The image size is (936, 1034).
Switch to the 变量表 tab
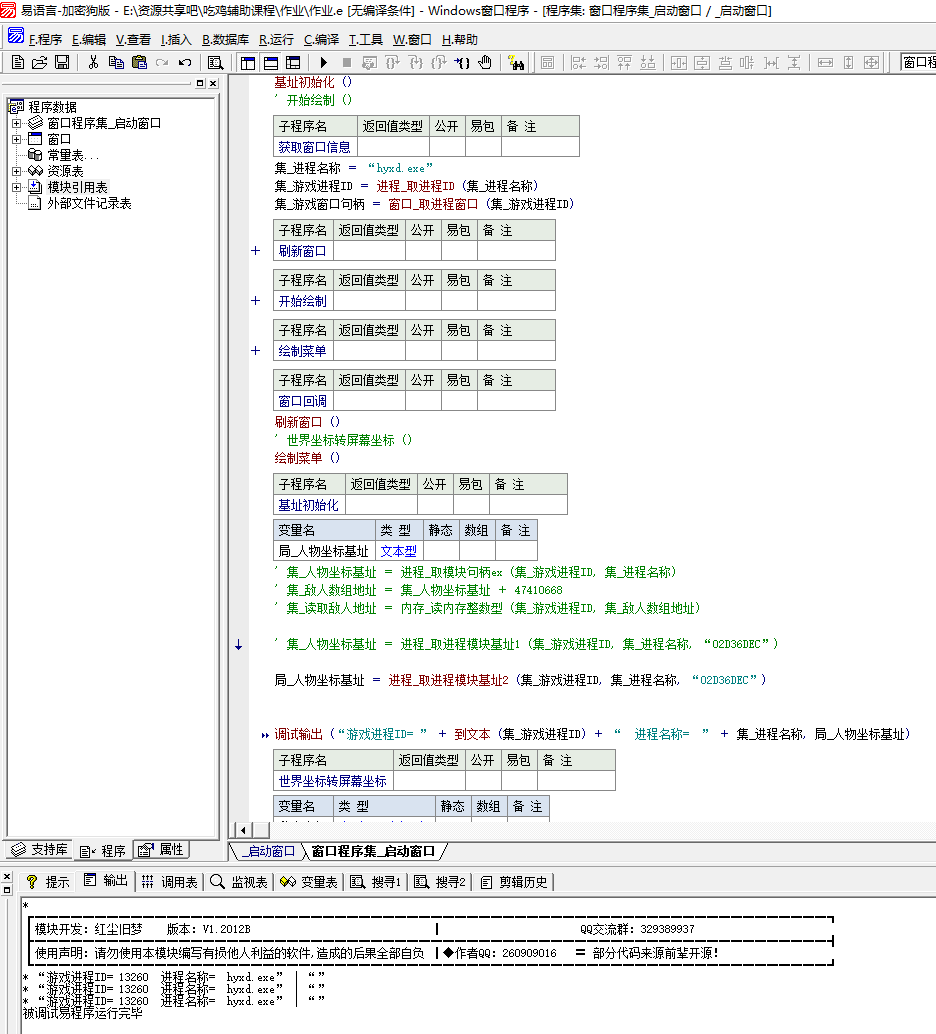tap(309, 882)
